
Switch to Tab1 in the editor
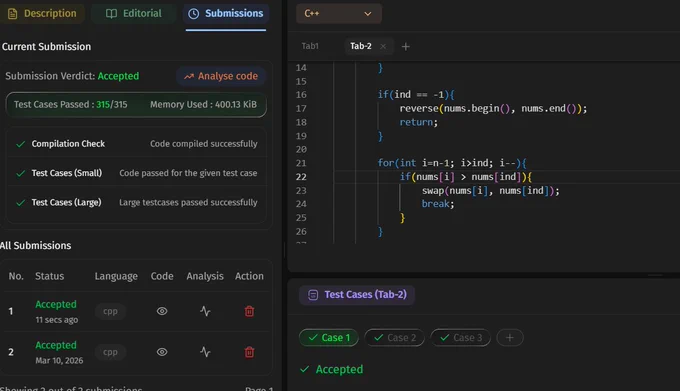310,46
